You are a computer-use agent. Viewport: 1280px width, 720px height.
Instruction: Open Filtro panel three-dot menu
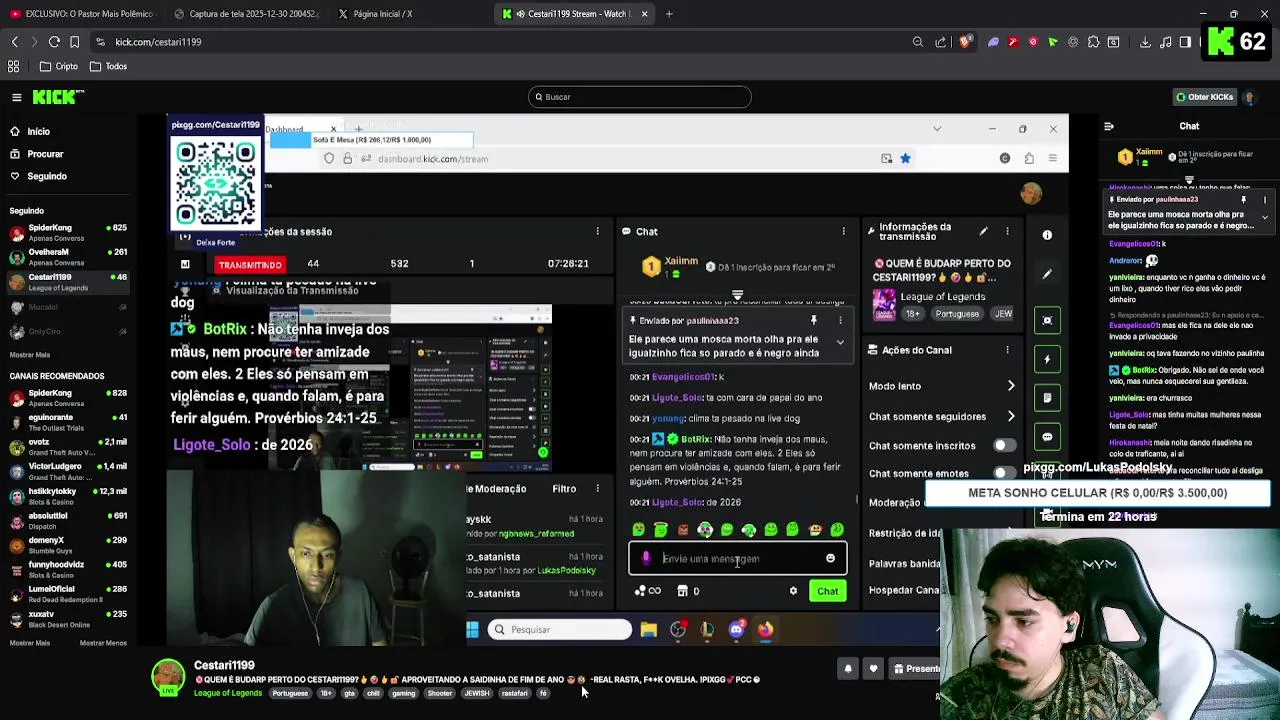(597, 489)
